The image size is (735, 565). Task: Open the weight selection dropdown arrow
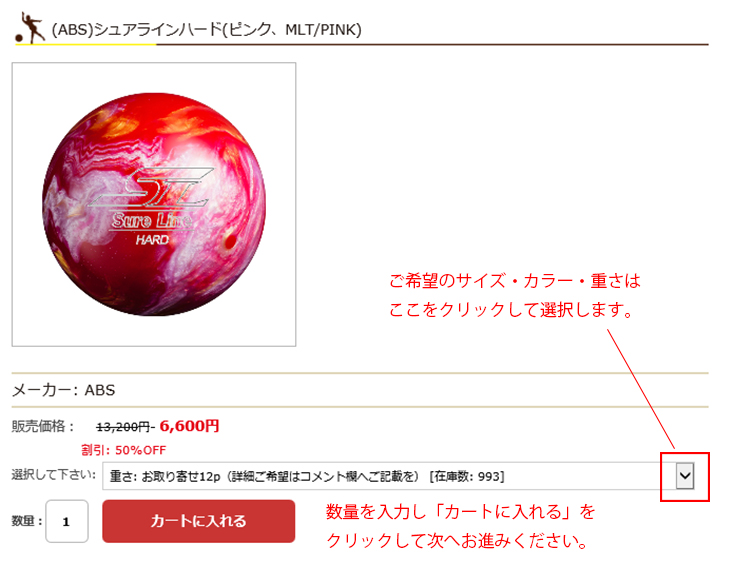684,476
